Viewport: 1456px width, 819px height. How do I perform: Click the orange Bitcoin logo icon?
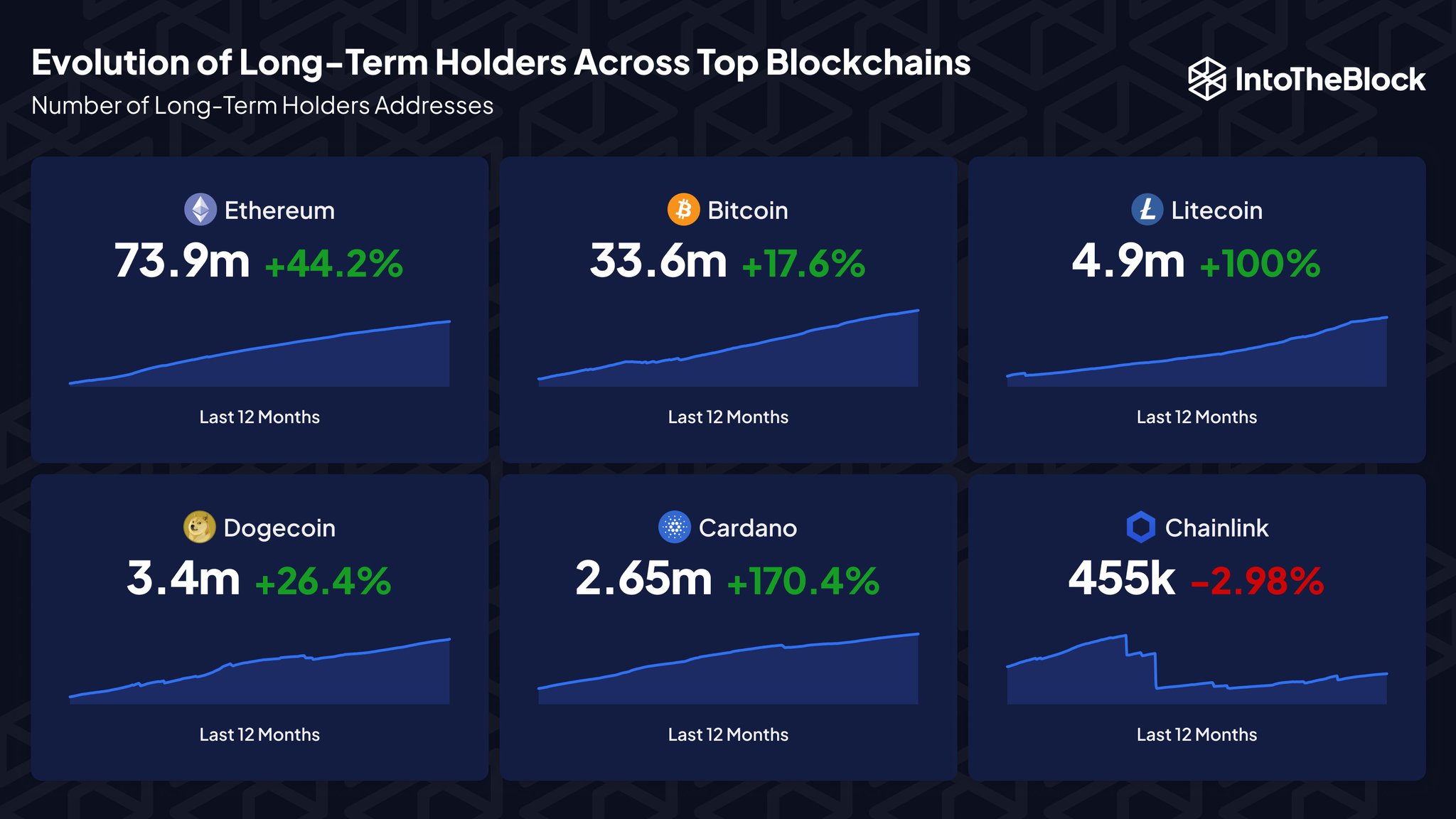683,210
